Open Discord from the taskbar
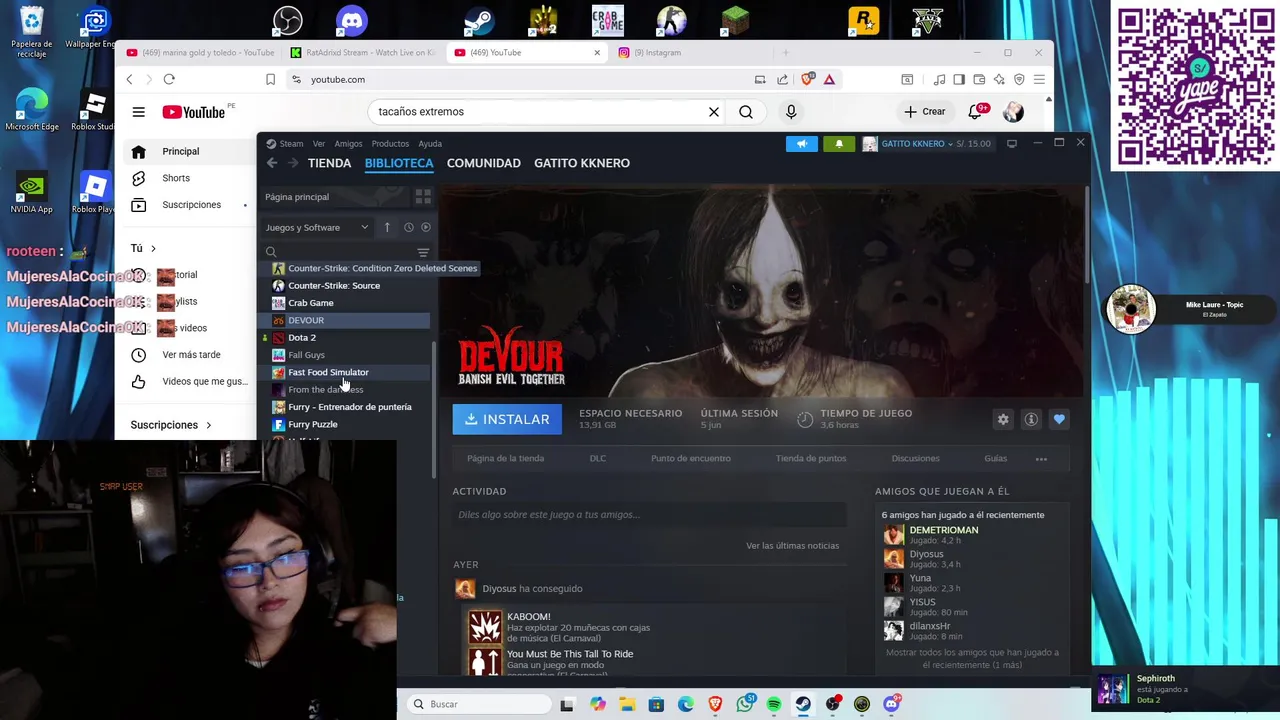 (891, 704)
